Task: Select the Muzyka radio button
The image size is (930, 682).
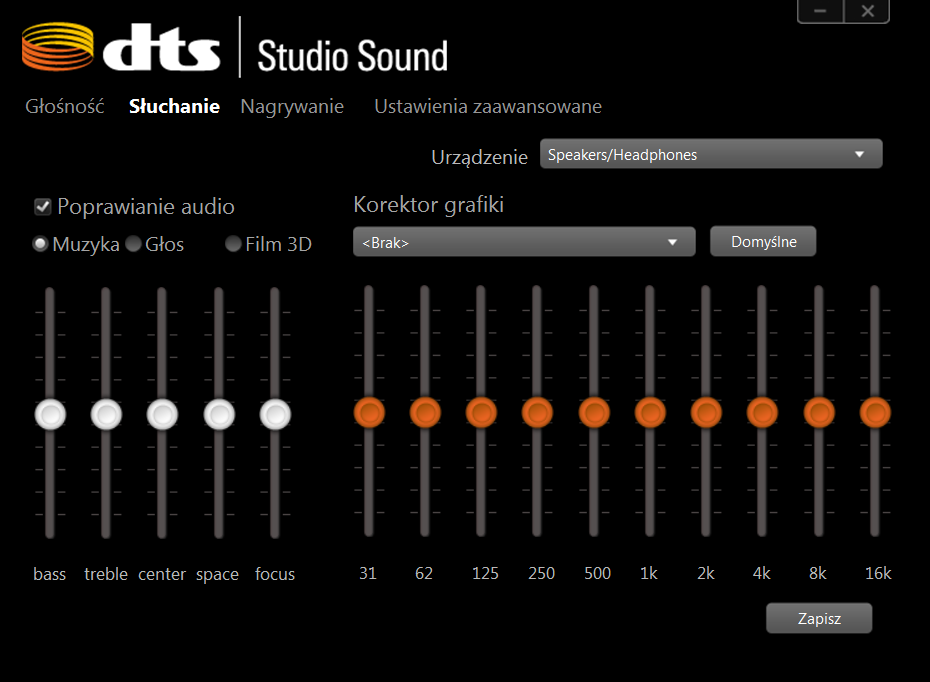Action: pyautogui.click(x=40, y=244)
